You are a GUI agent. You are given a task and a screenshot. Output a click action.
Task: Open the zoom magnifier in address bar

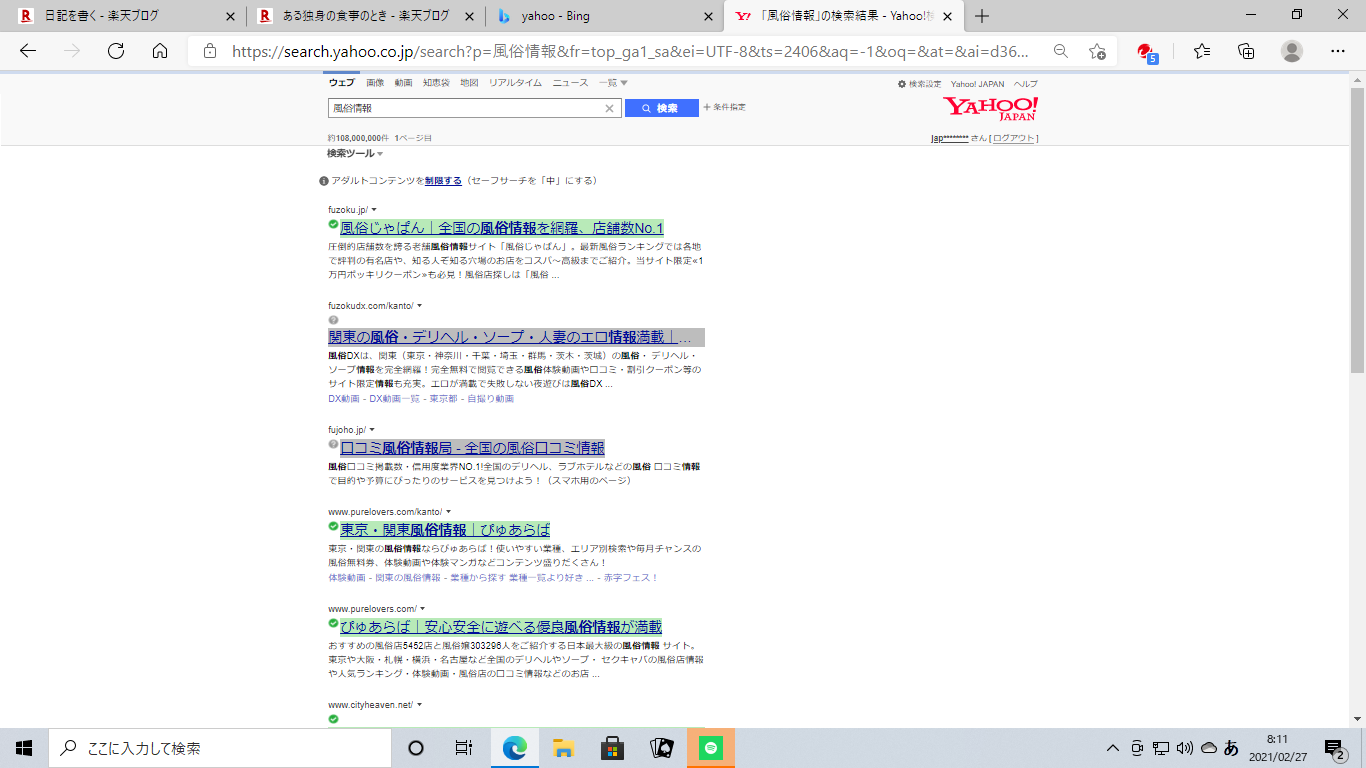click(x=1061, y=51)
